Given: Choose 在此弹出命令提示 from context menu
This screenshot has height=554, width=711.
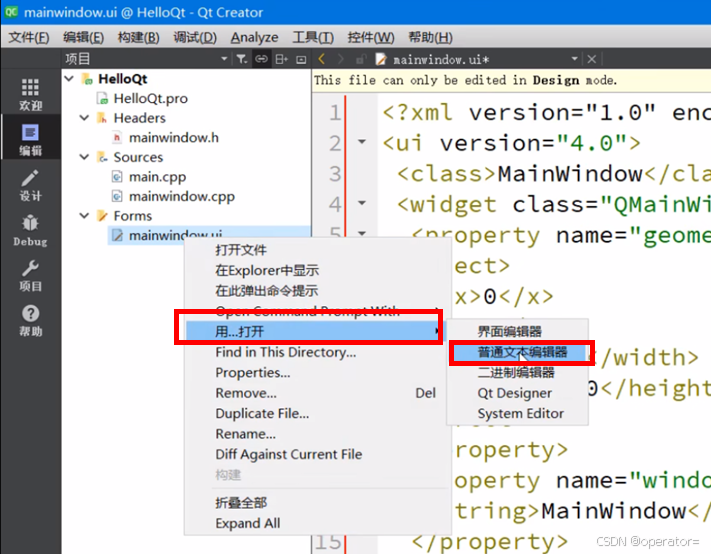Looking at the screenshot, I should coord(267,291).
